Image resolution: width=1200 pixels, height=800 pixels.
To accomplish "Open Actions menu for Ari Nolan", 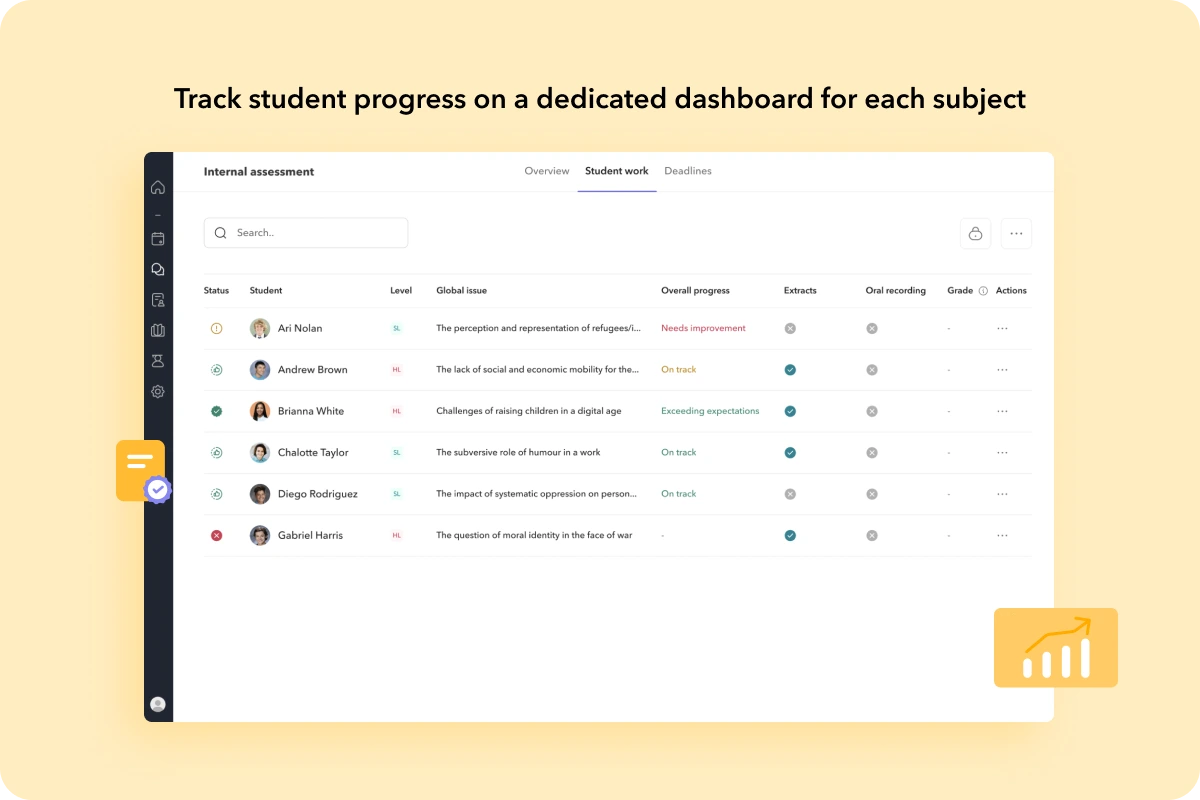I will point(1002,328).
